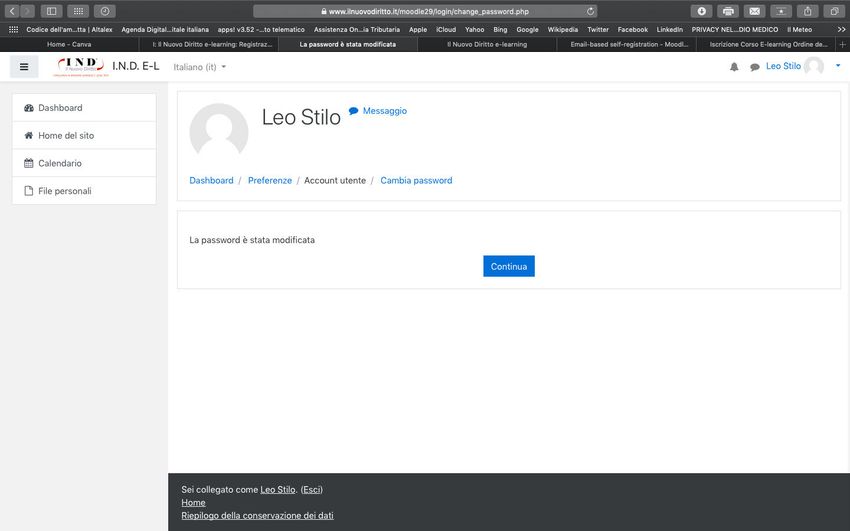Switch to Email-based self-registration tab
The height and width of the screenshot is (531, 850).
coord(627,44)
